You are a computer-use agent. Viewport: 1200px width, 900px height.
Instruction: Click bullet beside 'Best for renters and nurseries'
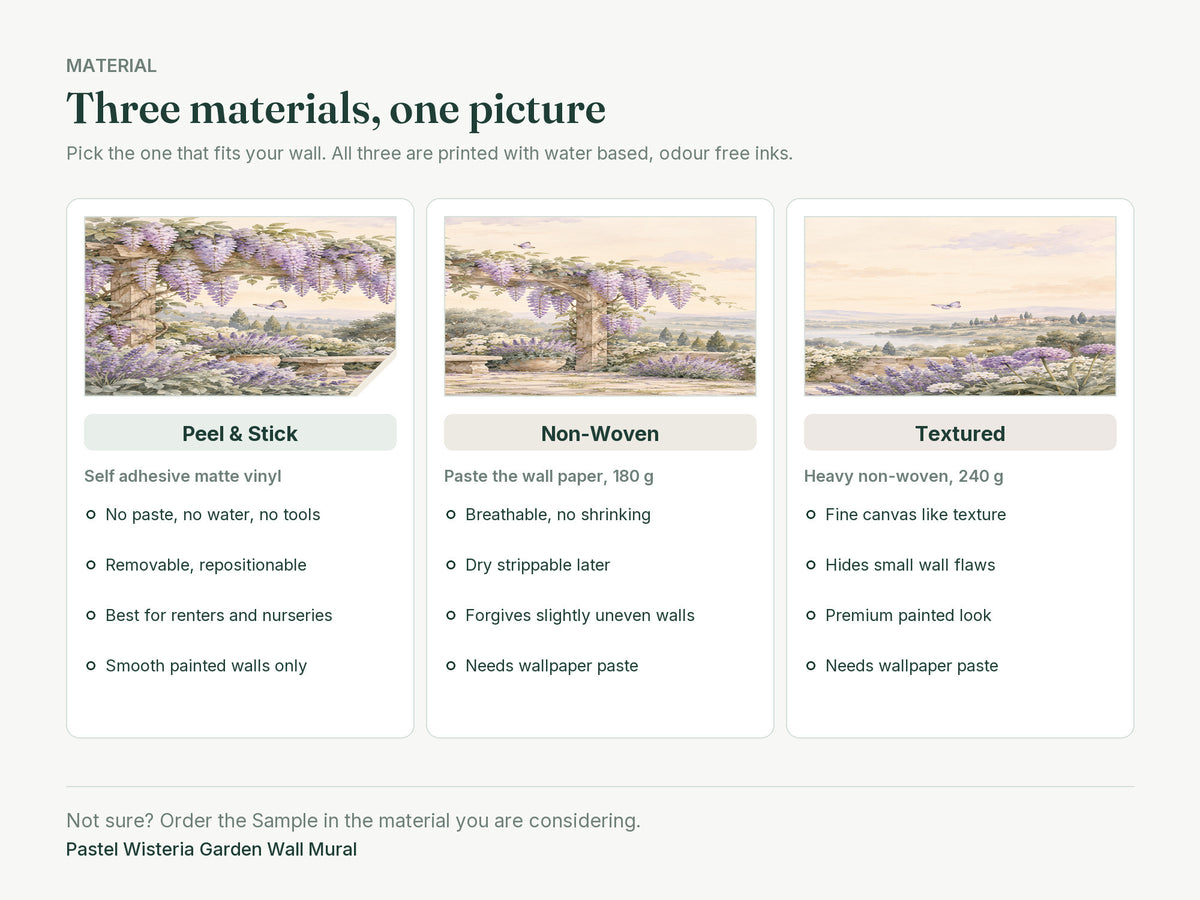(91, 615)
